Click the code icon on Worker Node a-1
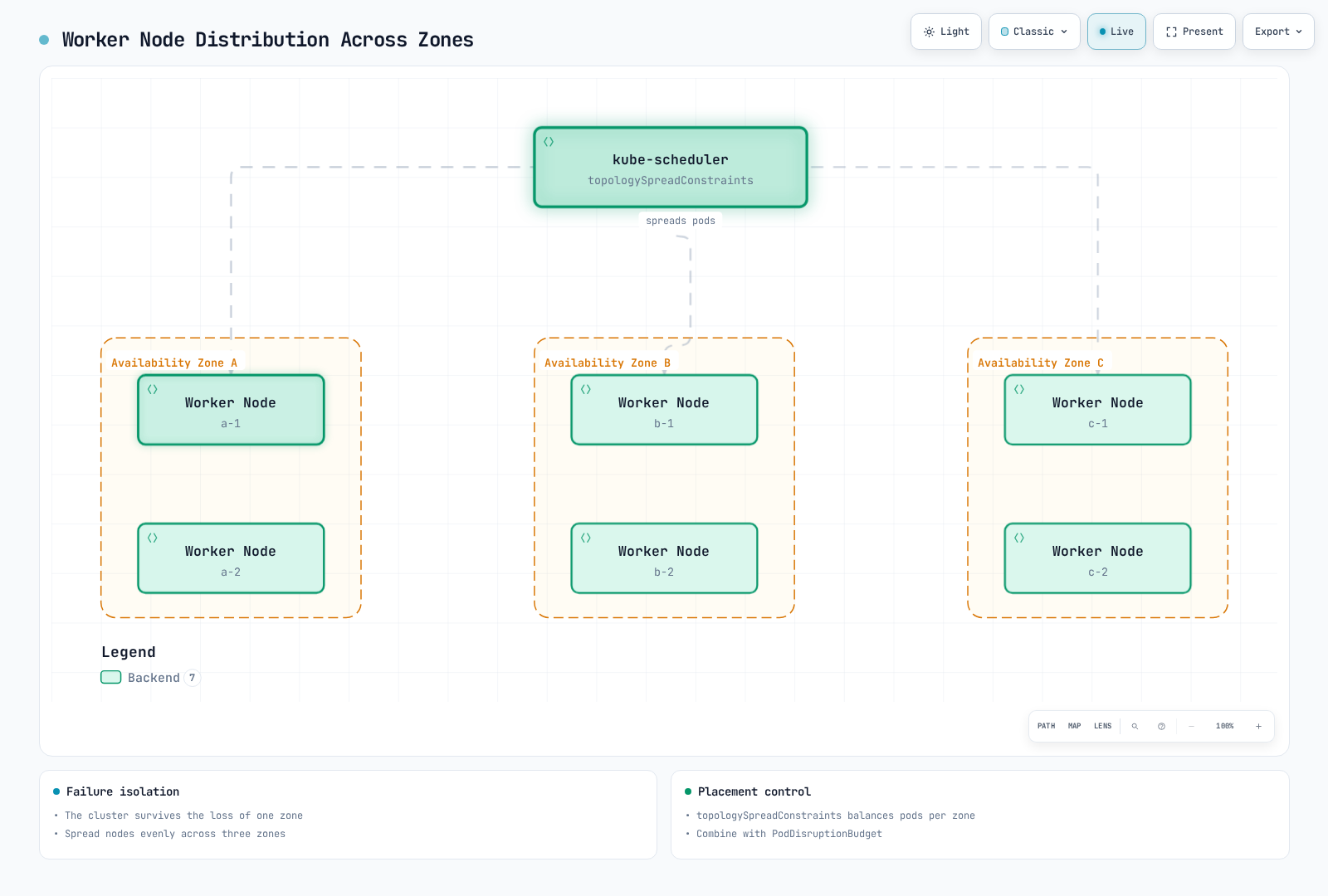 pyautogui.click(x=153, y=389)
